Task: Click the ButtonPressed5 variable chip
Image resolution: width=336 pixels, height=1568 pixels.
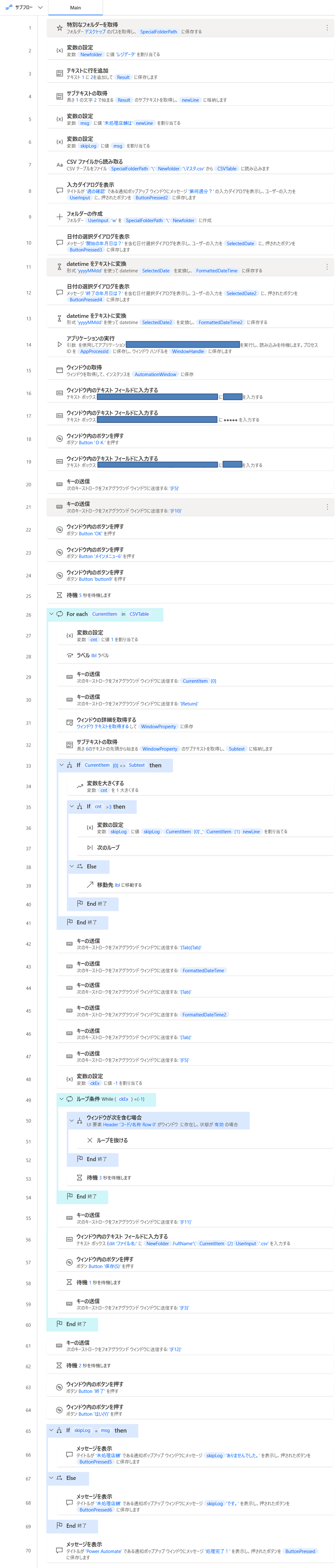Action: 96,1462
